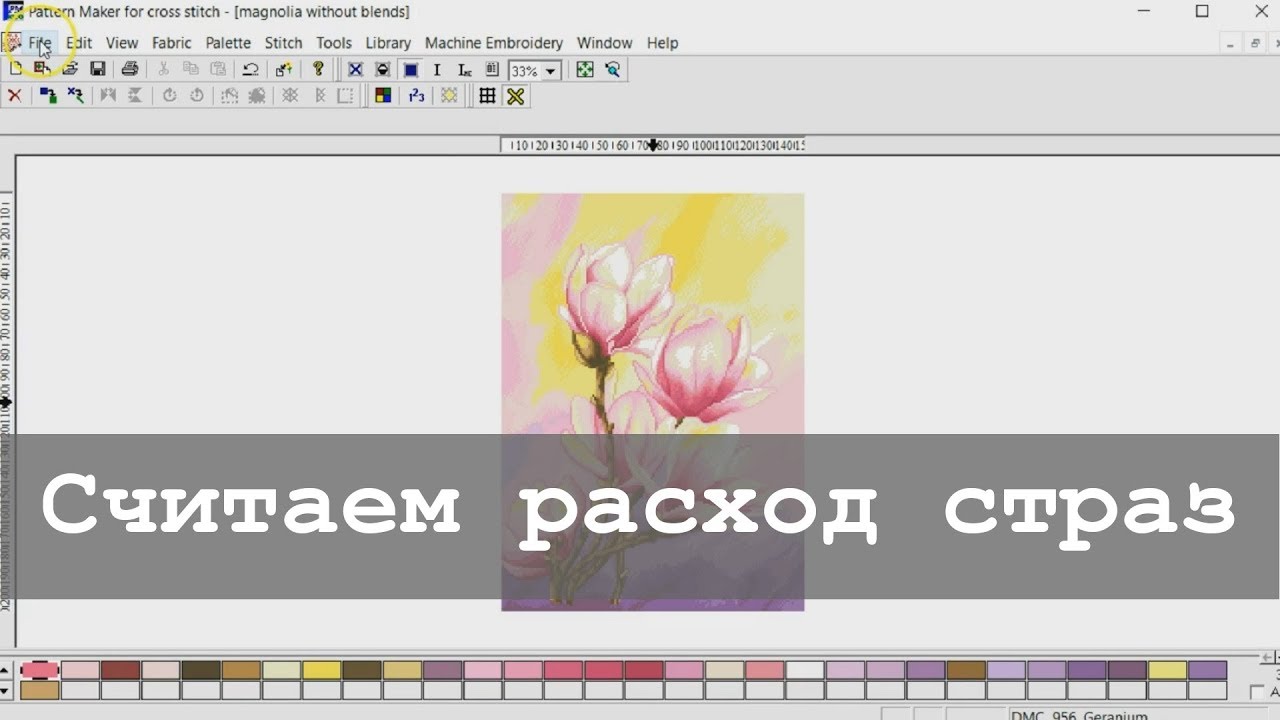1280x720 pixels.
Task: Toggle the checkbox beside the palette
Action: click(x=1257, y=692)
